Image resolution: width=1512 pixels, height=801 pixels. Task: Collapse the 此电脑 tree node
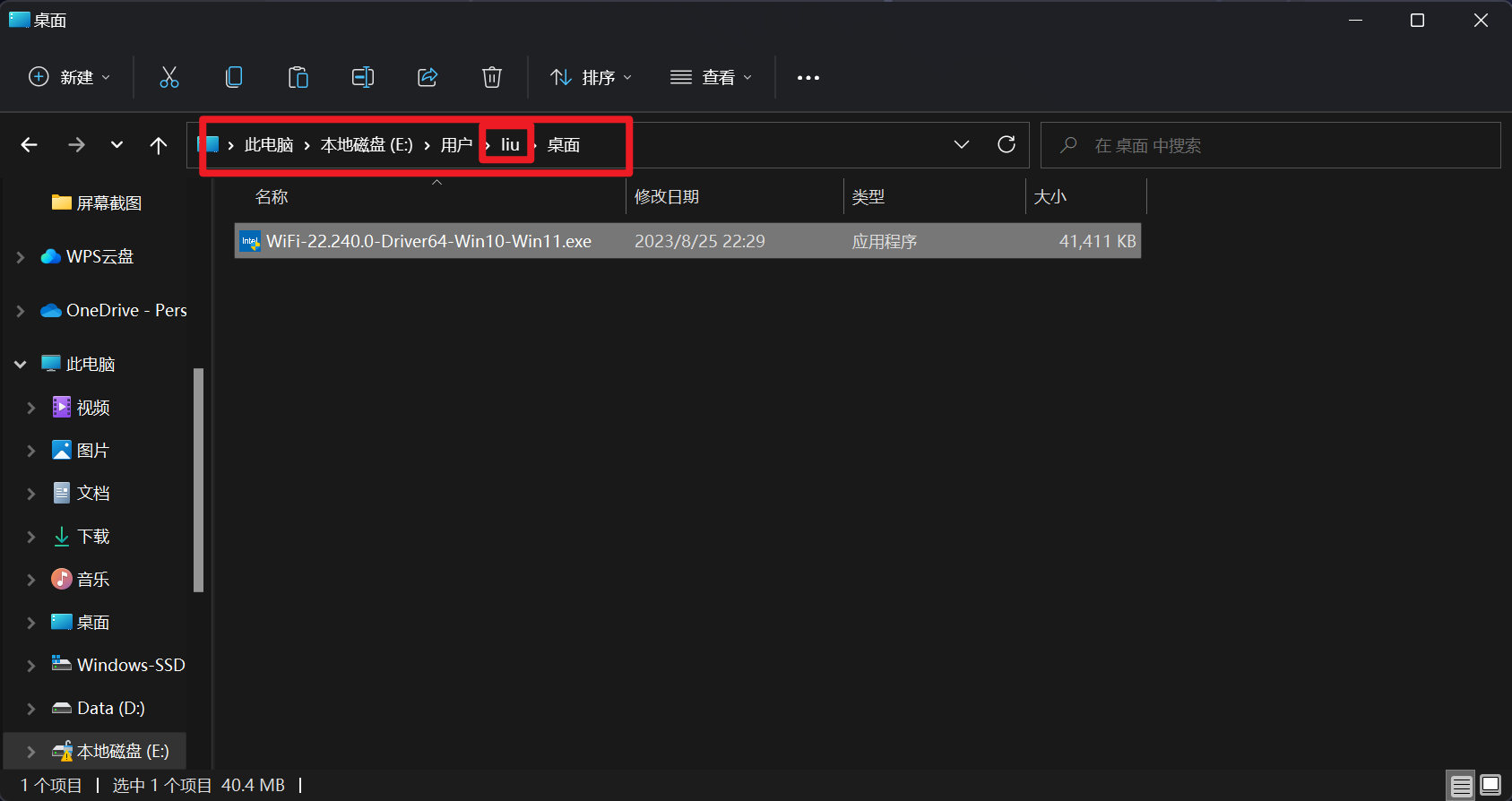[21, 364]
